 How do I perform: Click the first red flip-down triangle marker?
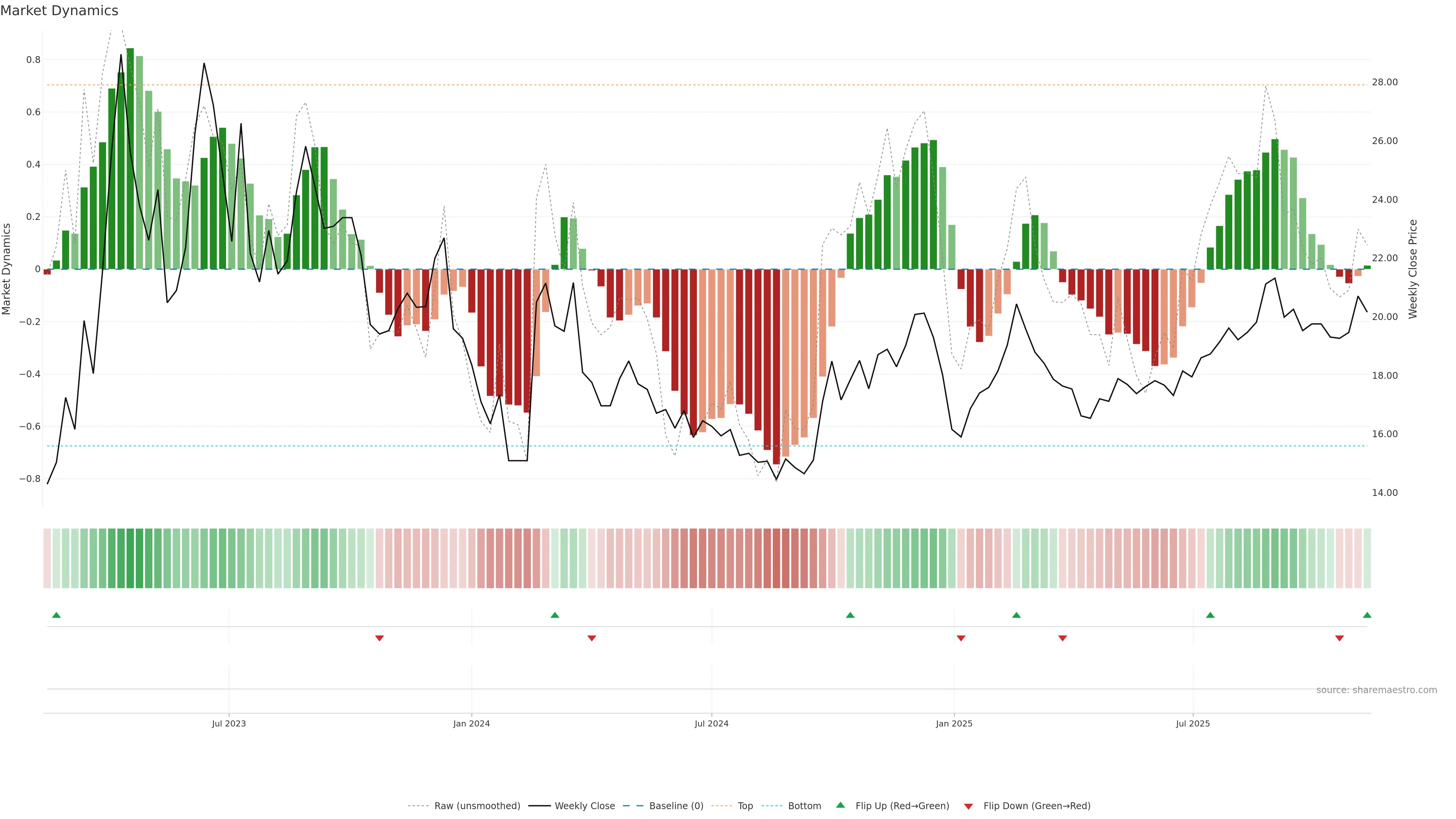click(379, 638)
